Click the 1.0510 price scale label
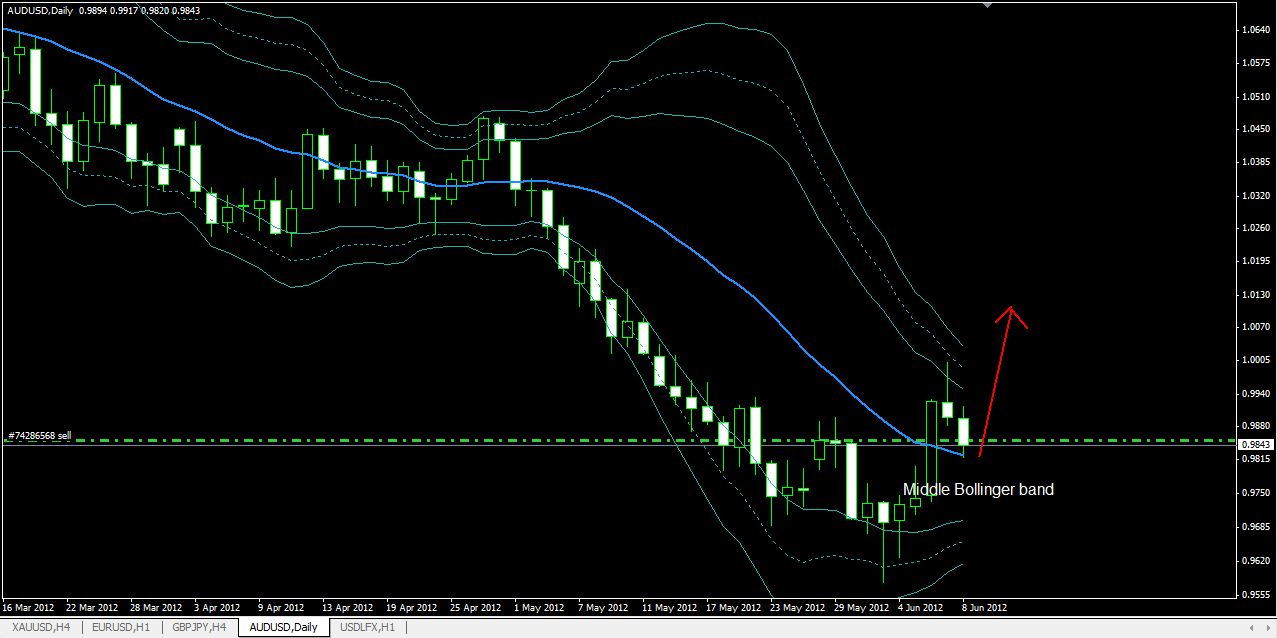1277x638 pixels. point(1254,96)
